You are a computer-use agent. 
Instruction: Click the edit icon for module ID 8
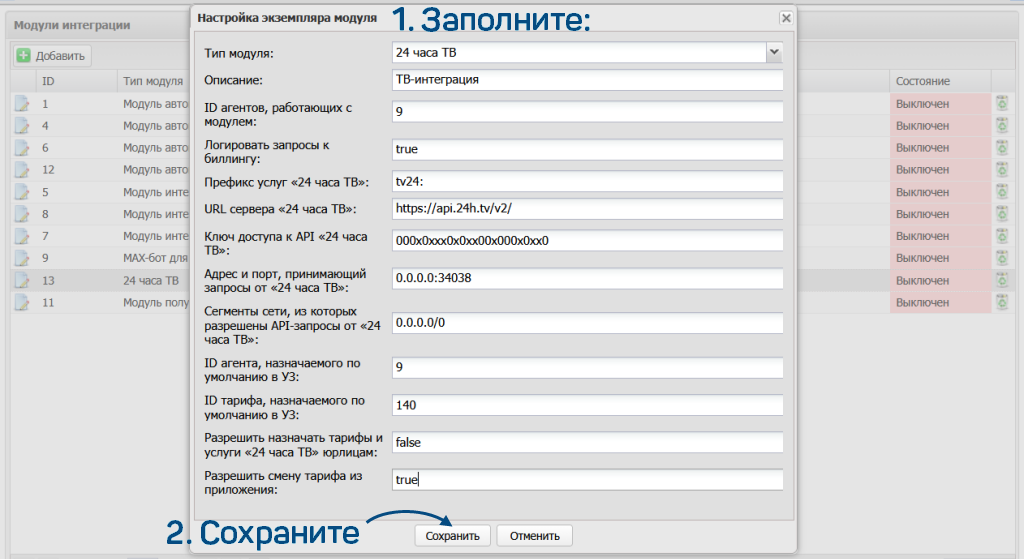click(x=22, y=214)
